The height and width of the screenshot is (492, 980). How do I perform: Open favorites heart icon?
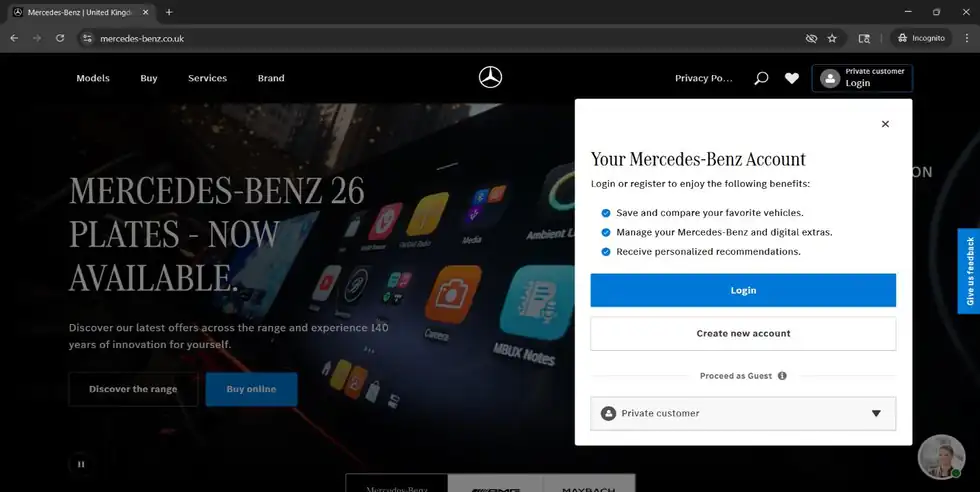coord(792,78)
